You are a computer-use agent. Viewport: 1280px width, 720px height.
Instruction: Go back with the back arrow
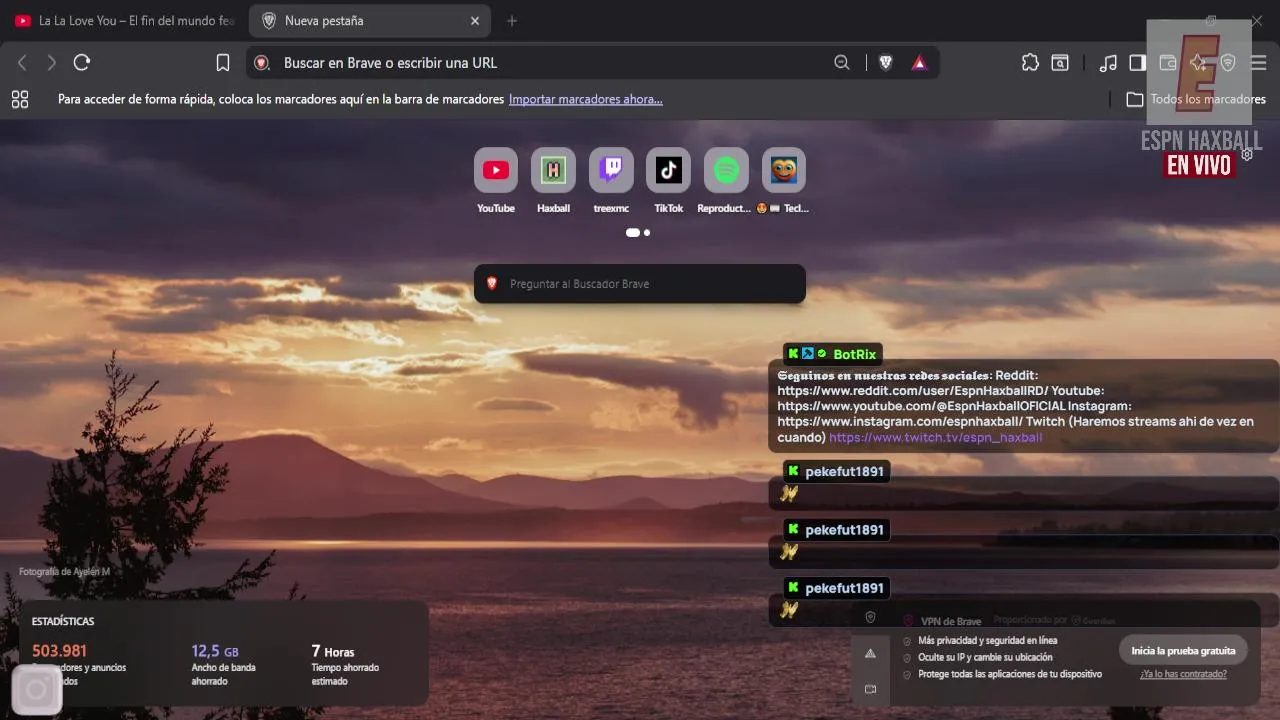click(22, 63)
